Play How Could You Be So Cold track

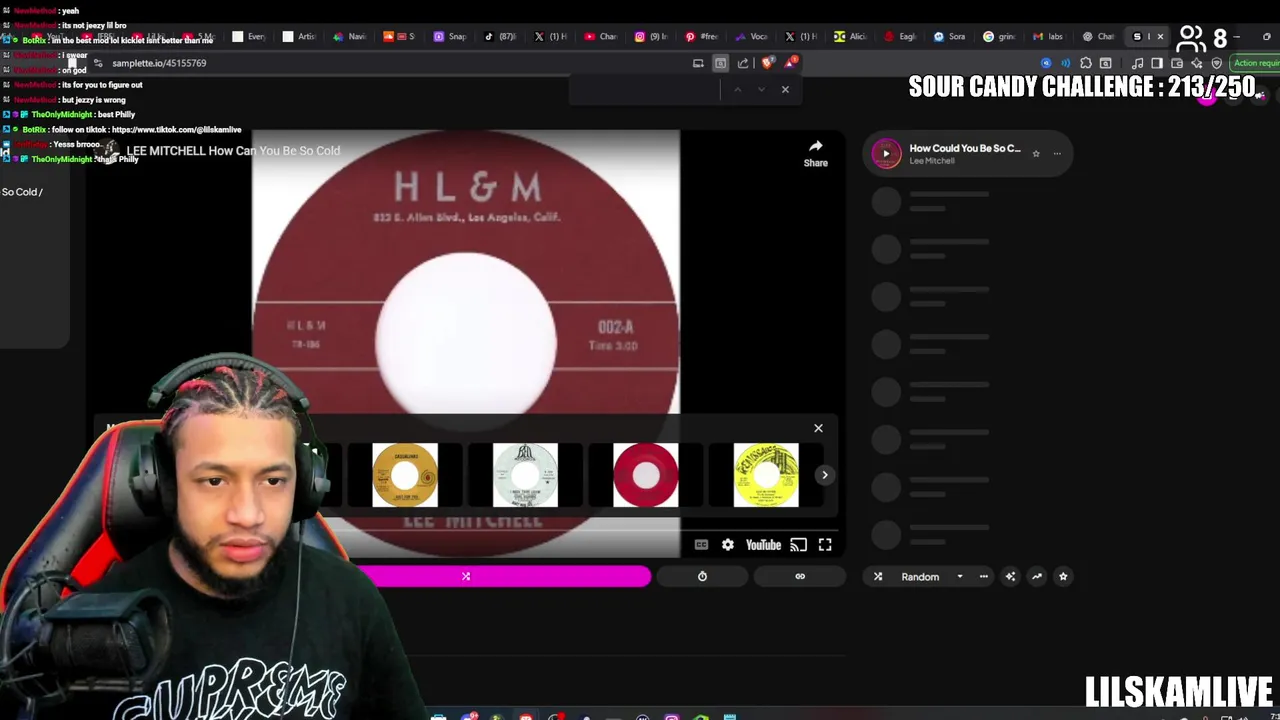[886, 153]
